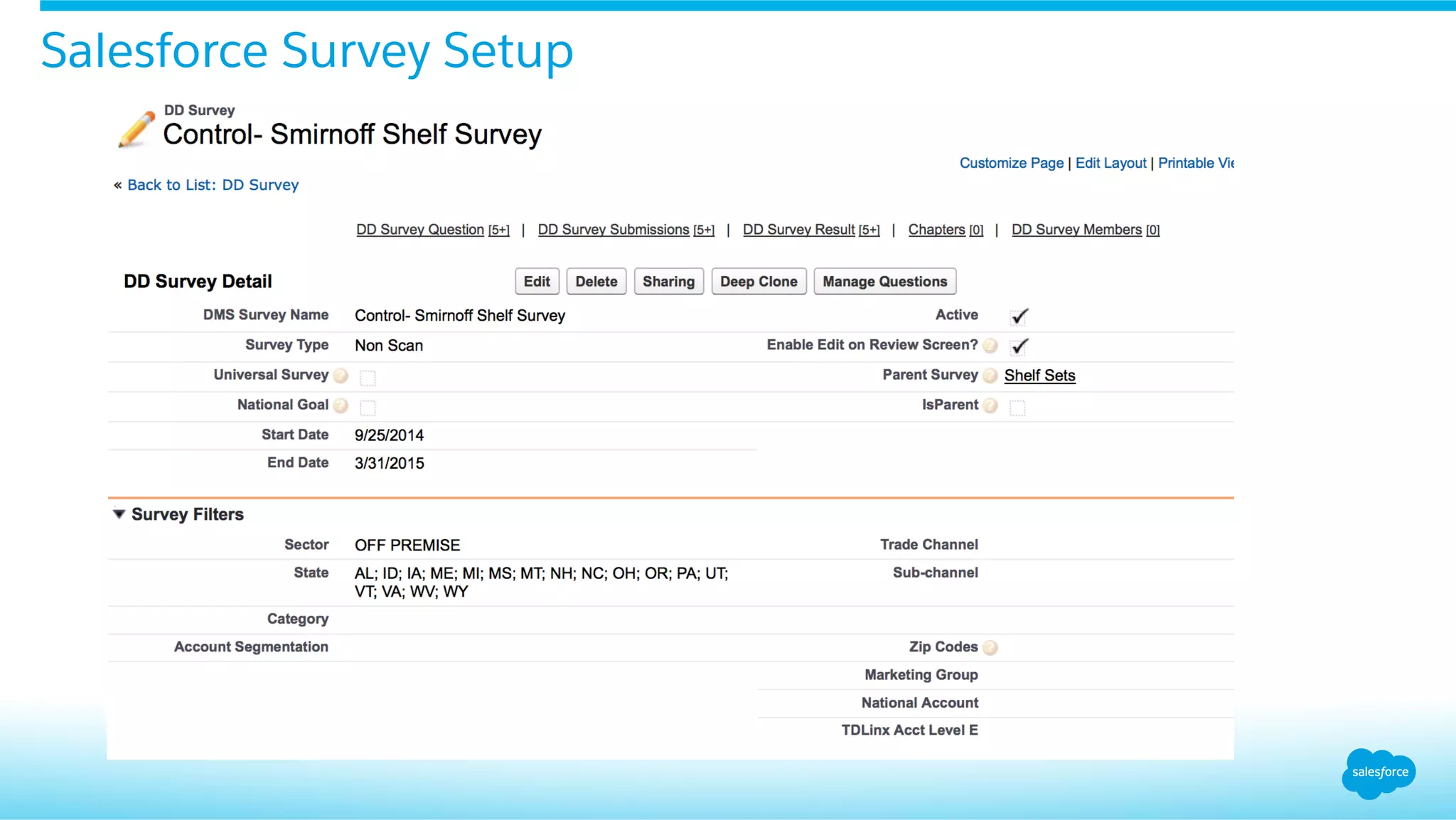Open DD Survey Submissions related list
1456x820 pixels.
626,230
